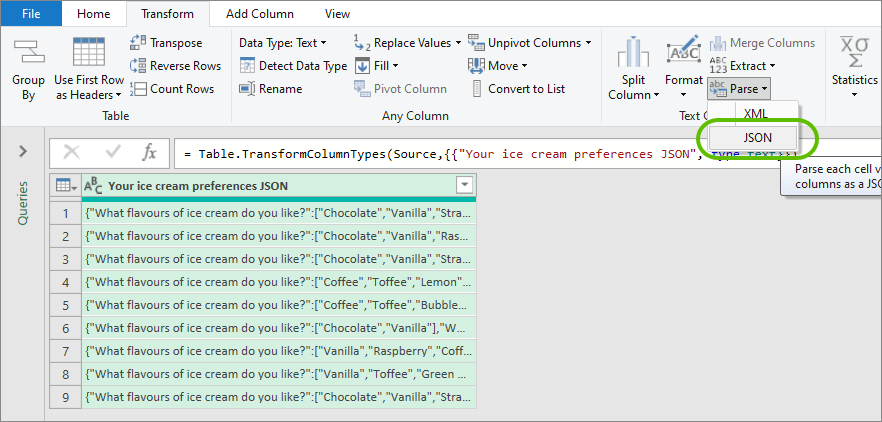Cancel the formula edit with the X
The height and width of the screenshot is (422, 882).
[72, 152]
